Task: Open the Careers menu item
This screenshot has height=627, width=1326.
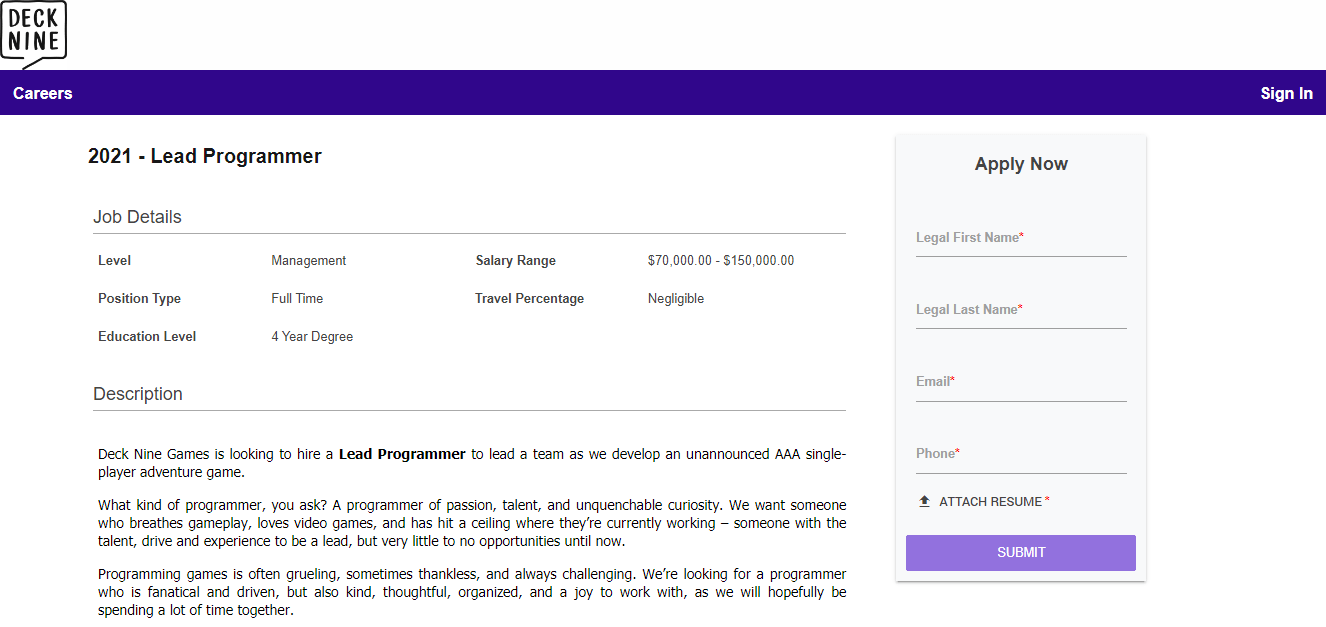Action: (x=43, y=93)
